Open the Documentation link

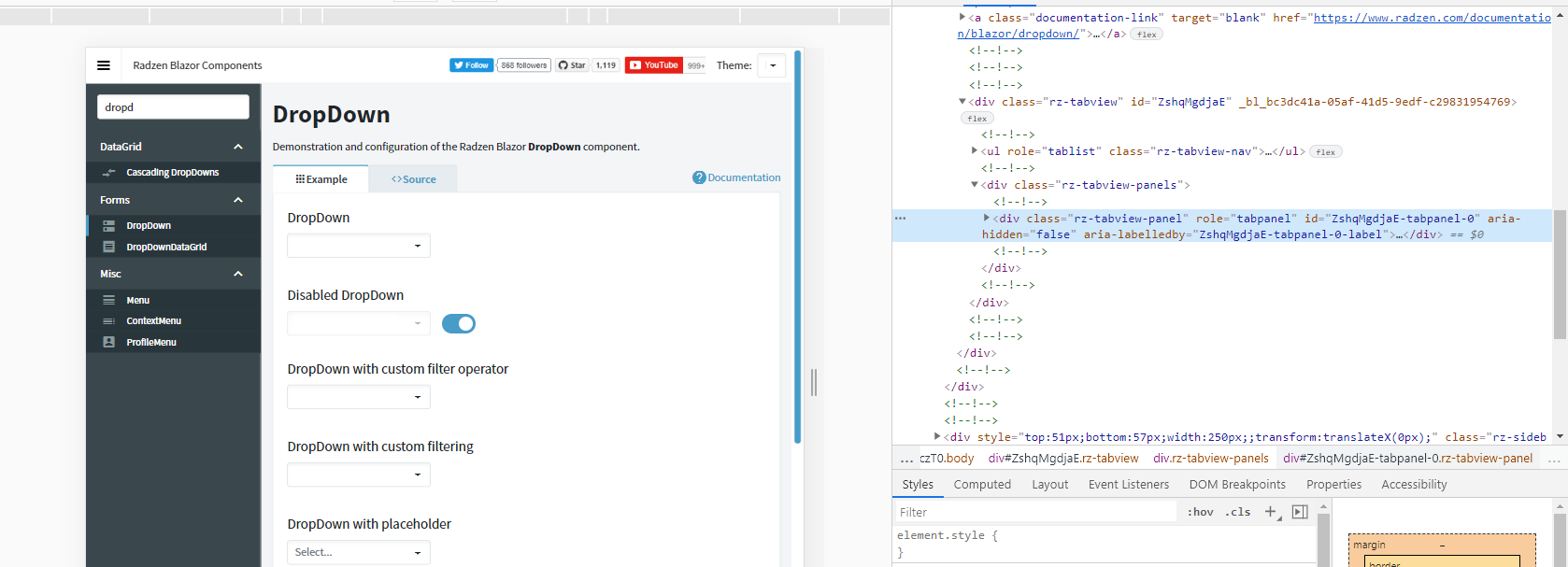pyautogui.click(x=744, y=177)
